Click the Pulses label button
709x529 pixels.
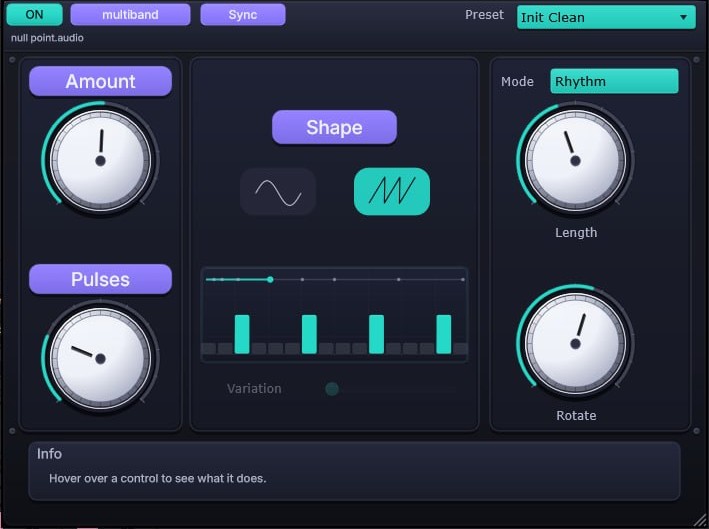[x=100, y=279]
